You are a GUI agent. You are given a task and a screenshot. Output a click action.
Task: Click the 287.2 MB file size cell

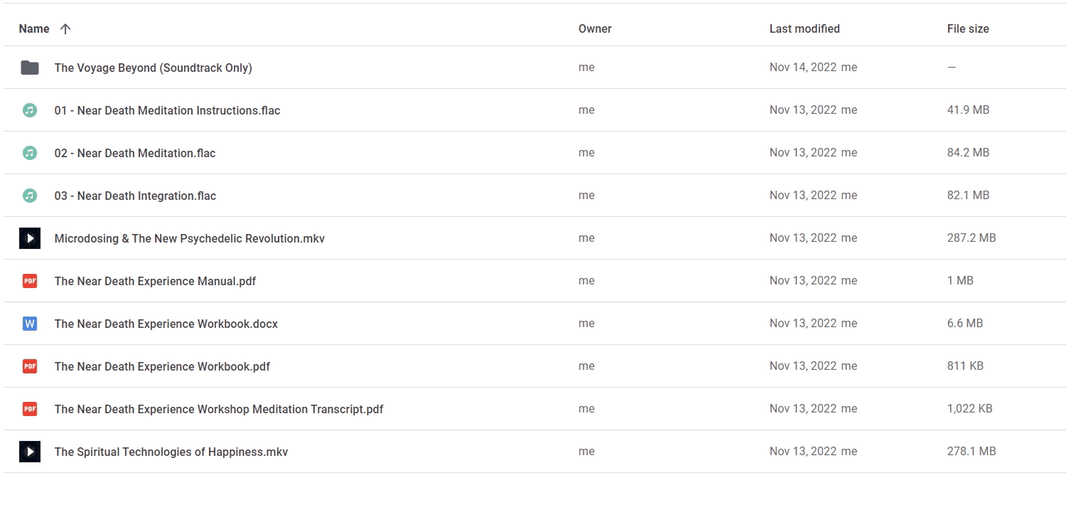click(x=971, y=238)
